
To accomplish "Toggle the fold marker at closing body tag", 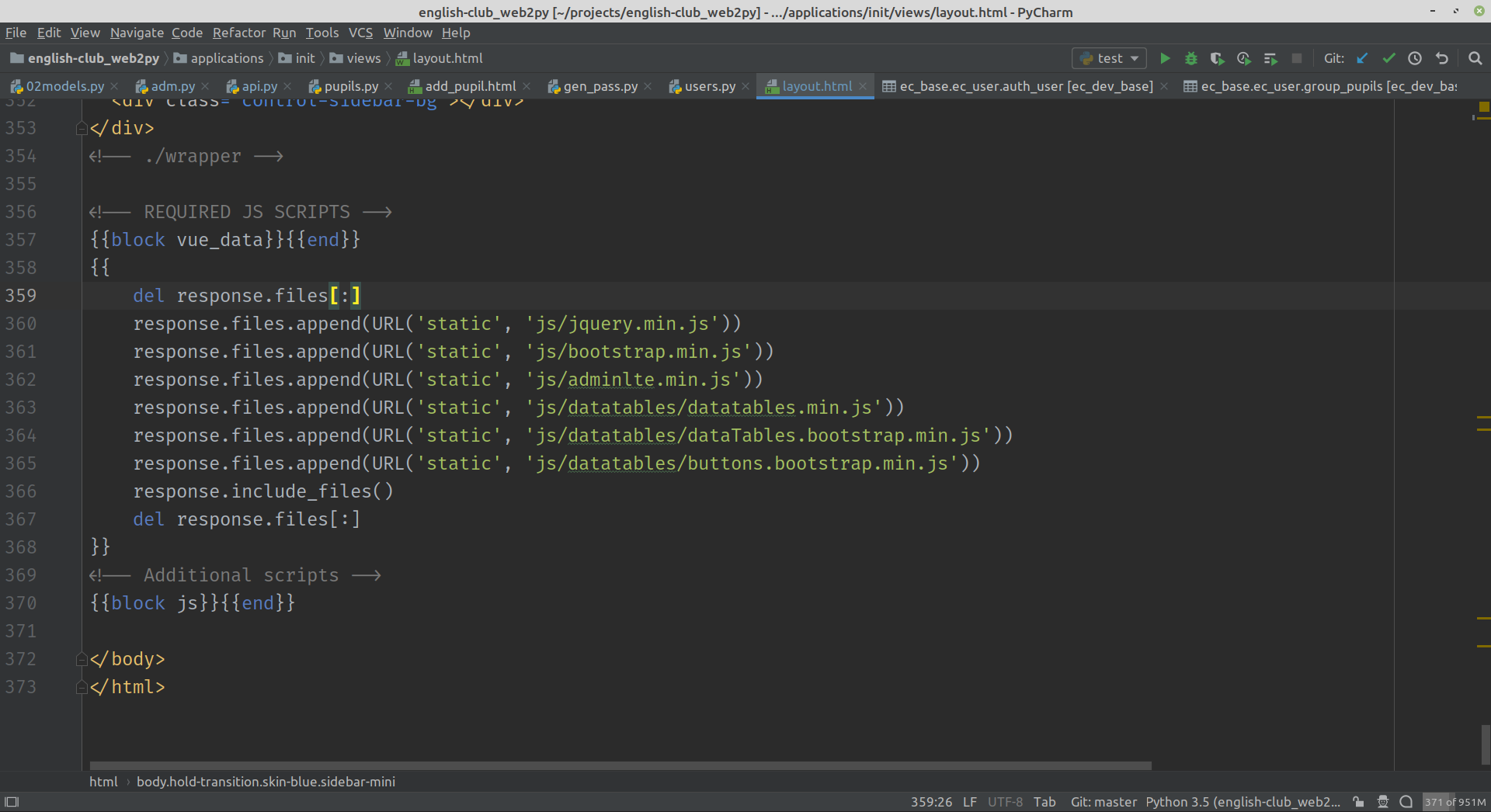I will tap(82, 660).
